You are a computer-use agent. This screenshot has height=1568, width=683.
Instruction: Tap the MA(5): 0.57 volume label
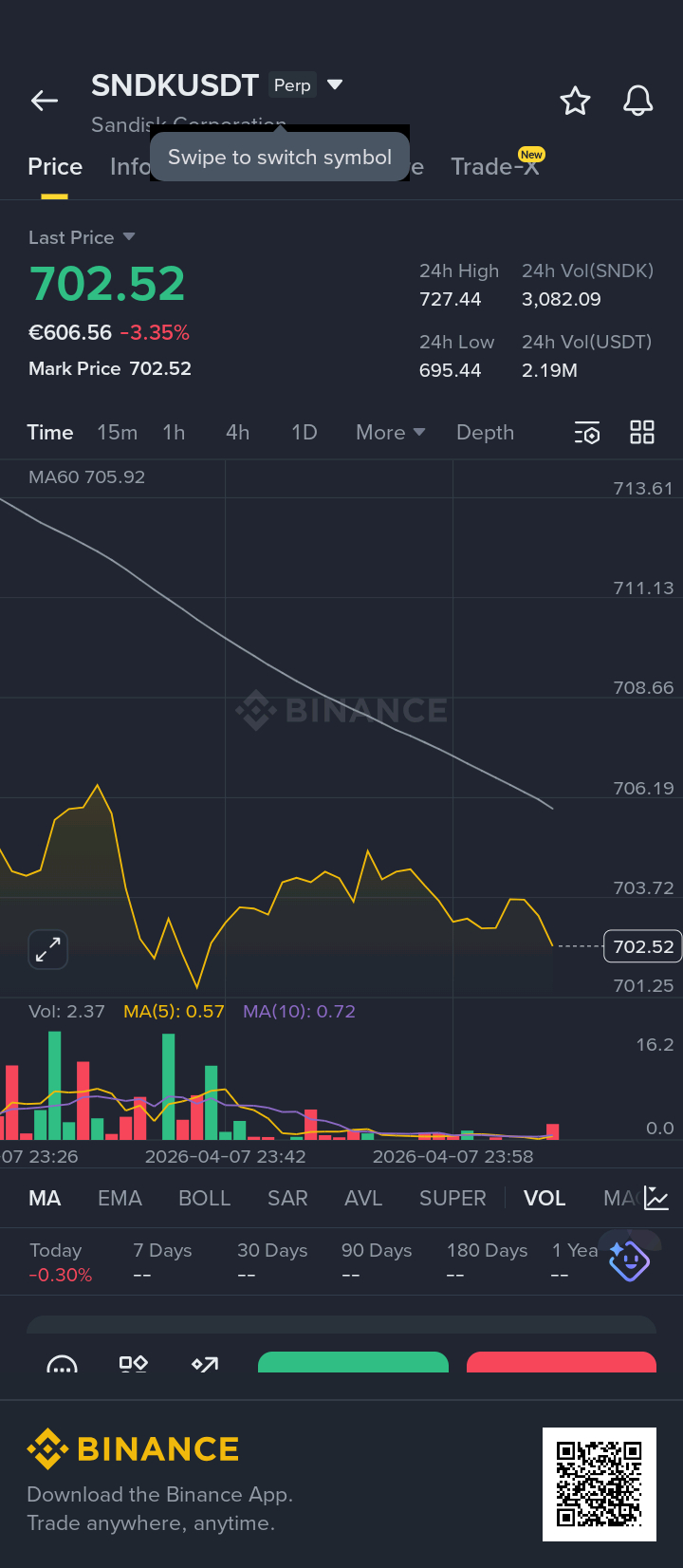click(x=174, y=1012)
